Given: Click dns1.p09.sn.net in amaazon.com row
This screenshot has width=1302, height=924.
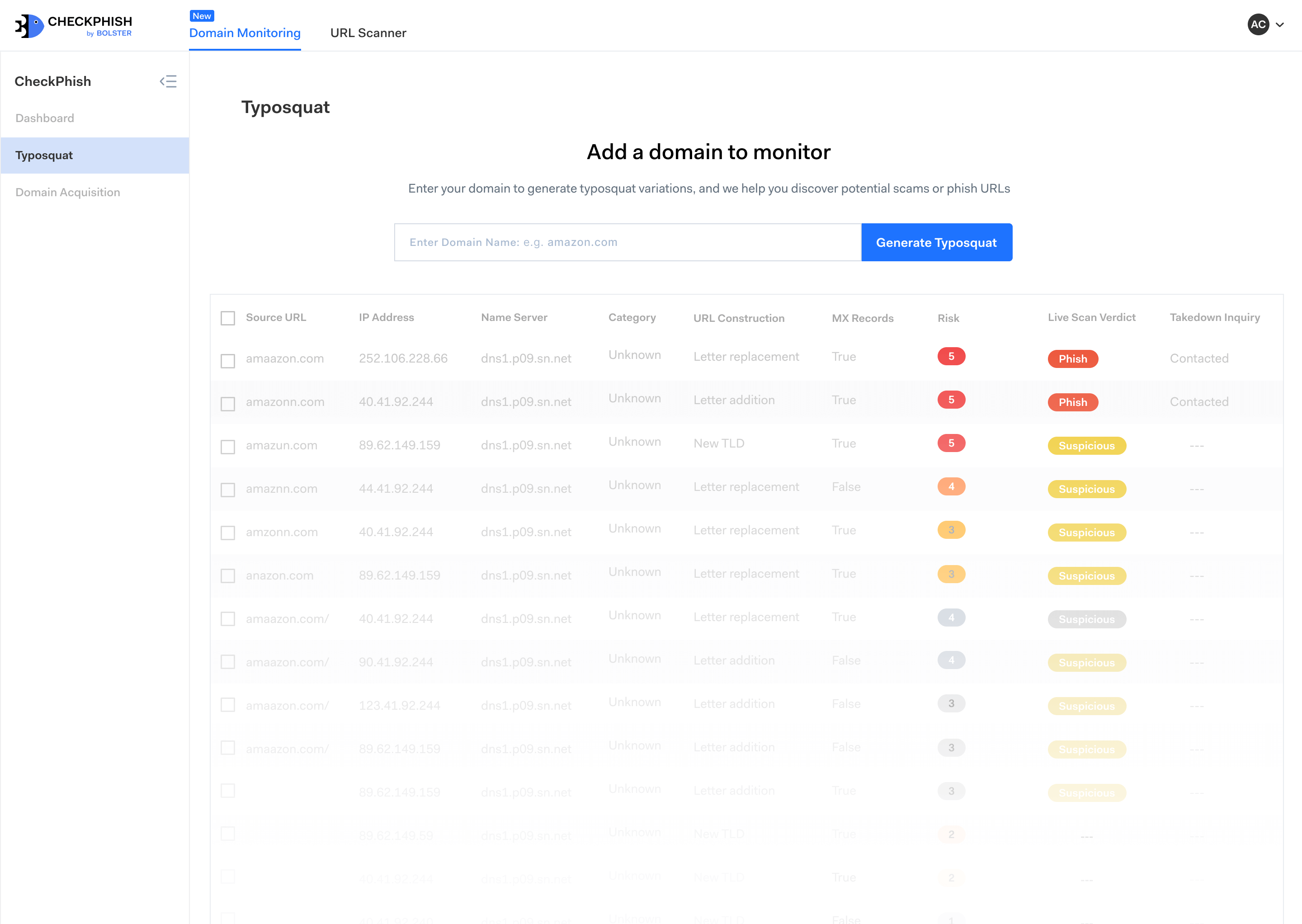Looking at the screenshot, I should (526, 358).
